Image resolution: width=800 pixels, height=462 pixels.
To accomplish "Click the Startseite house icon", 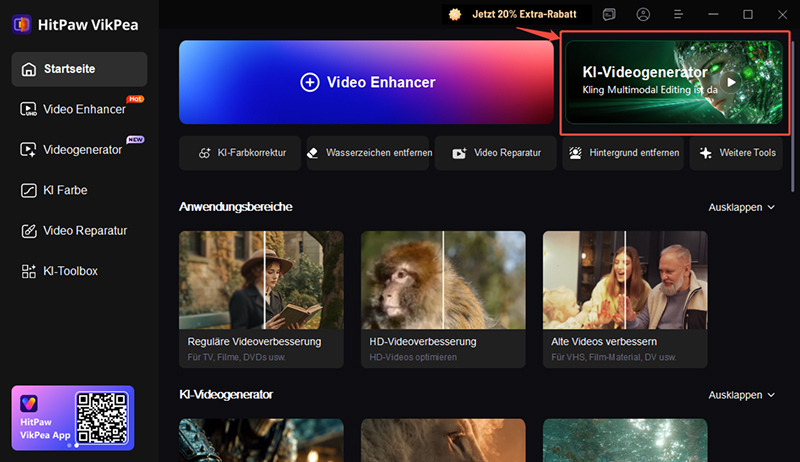I will (29, 69).
